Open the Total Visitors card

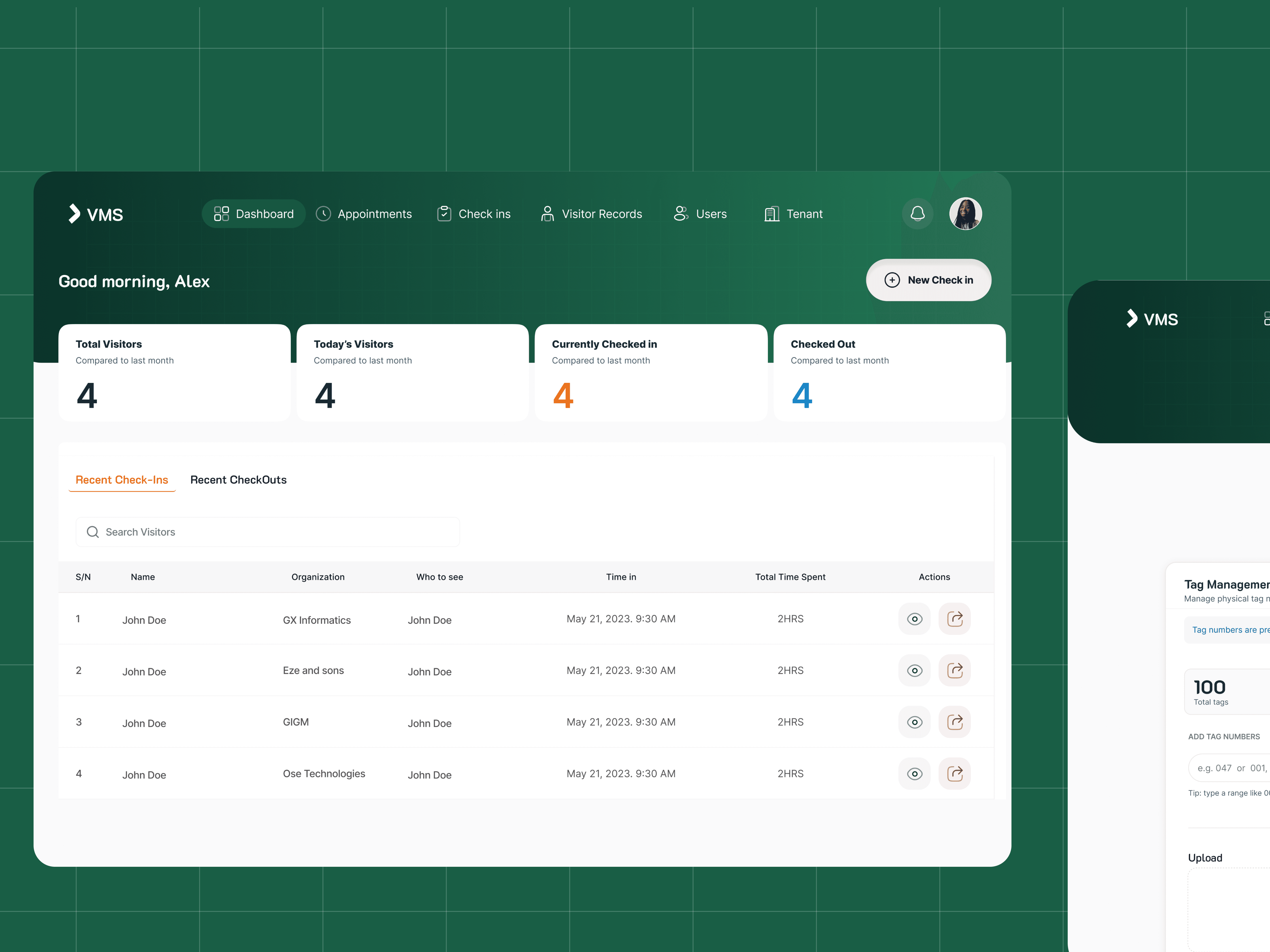tap(175, 373)
